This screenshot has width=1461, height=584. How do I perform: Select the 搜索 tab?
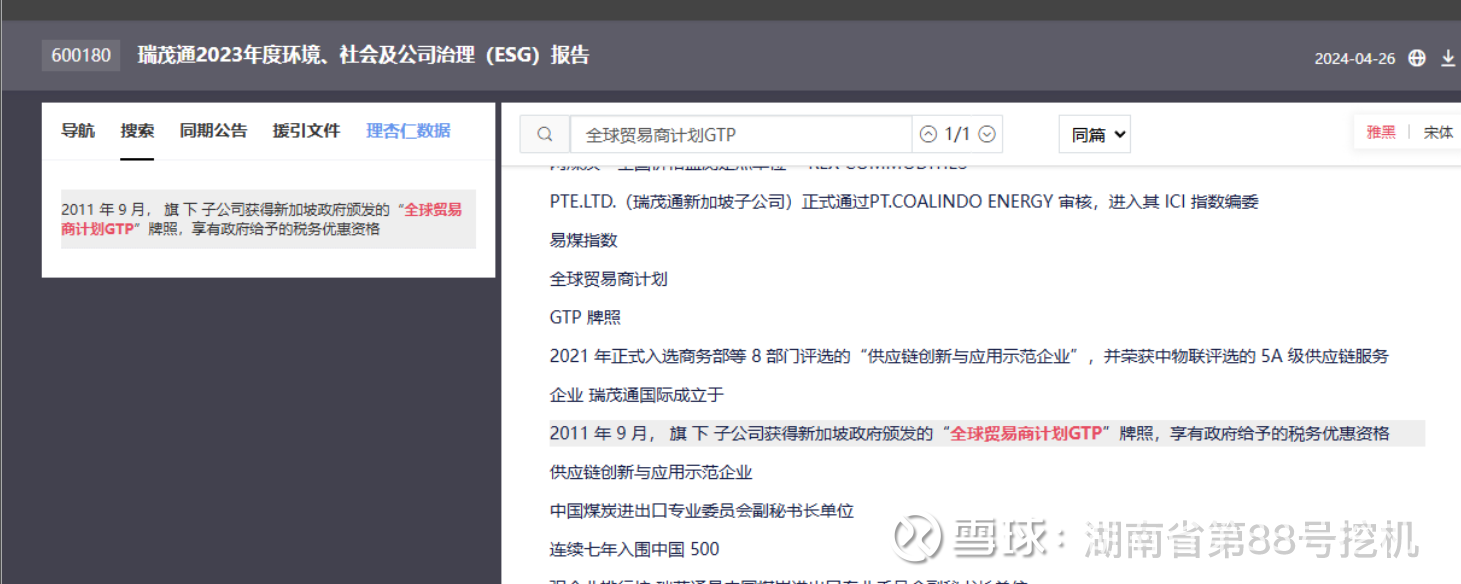tap(137, 130)
